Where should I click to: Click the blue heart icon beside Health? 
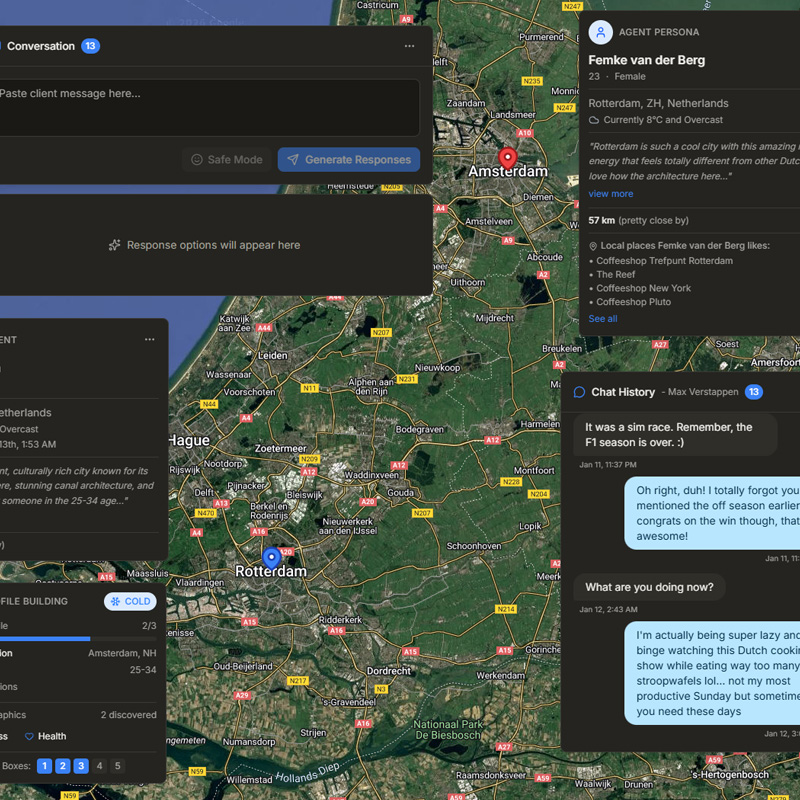(x=29, y=736)
